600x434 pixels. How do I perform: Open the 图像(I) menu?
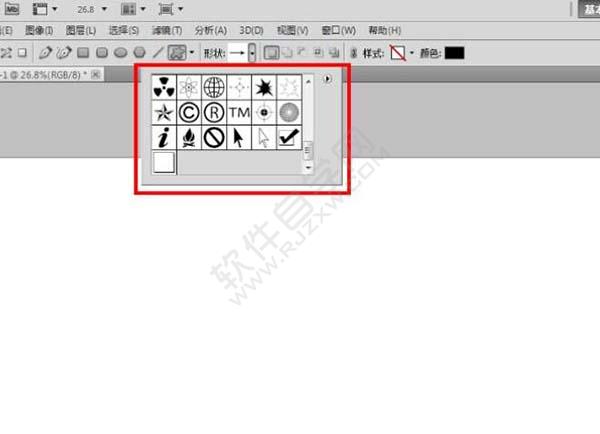[x=39, y=30]
